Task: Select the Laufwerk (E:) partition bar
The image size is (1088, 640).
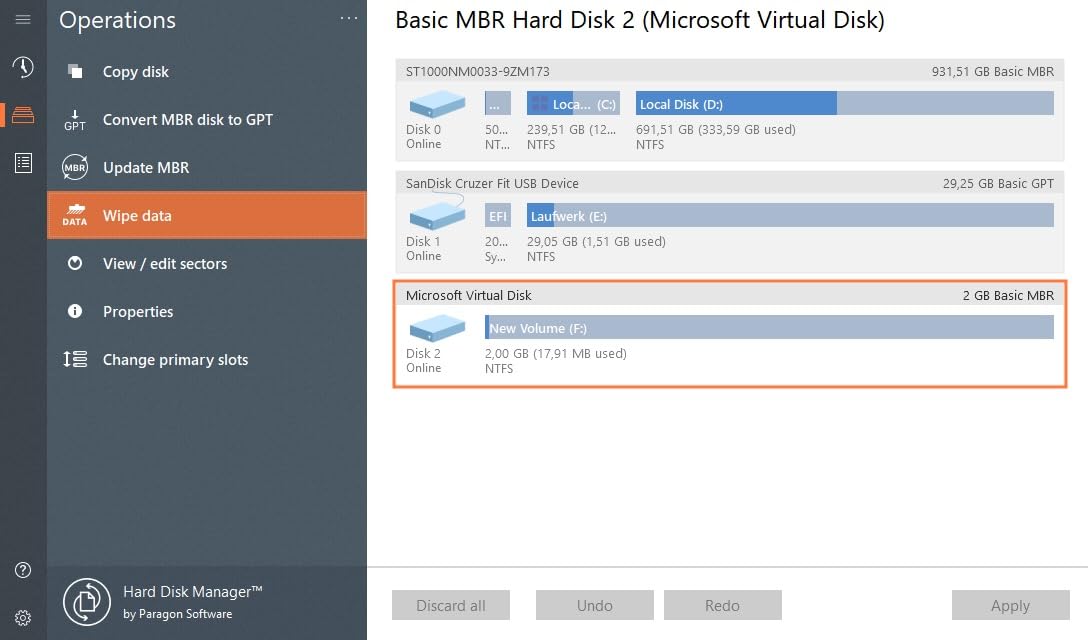Action: (790, 215)
